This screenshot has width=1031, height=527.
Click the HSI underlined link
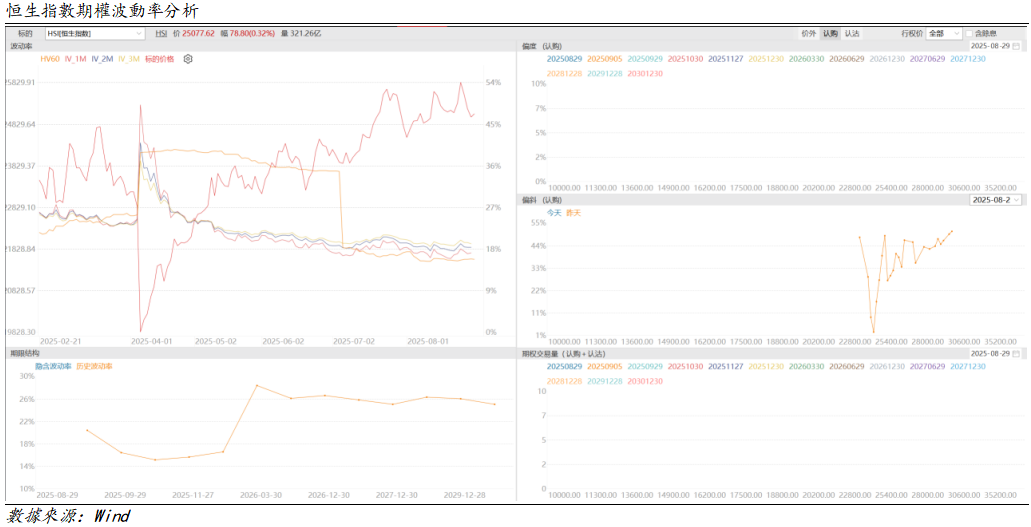pos(162,33)
